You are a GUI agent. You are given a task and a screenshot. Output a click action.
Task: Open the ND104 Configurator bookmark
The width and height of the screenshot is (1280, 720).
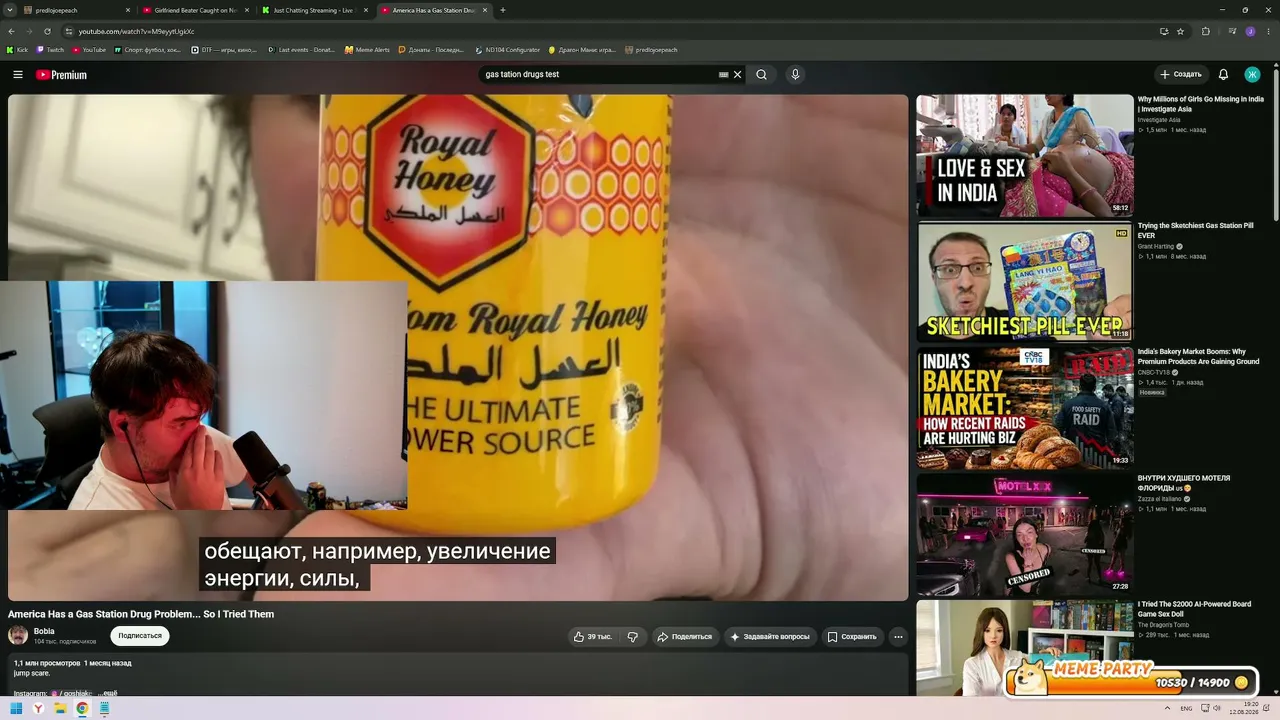(x=508, y=49)
